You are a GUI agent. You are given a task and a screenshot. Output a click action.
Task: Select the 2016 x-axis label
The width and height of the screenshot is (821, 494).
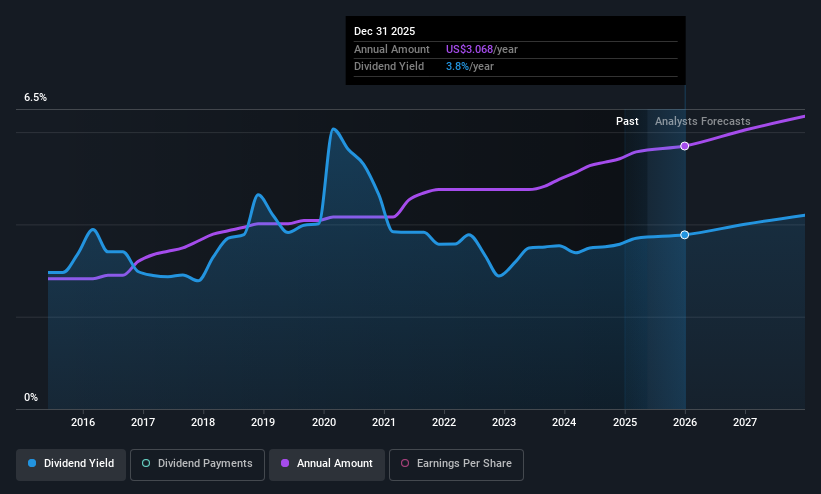pos(83,422)
